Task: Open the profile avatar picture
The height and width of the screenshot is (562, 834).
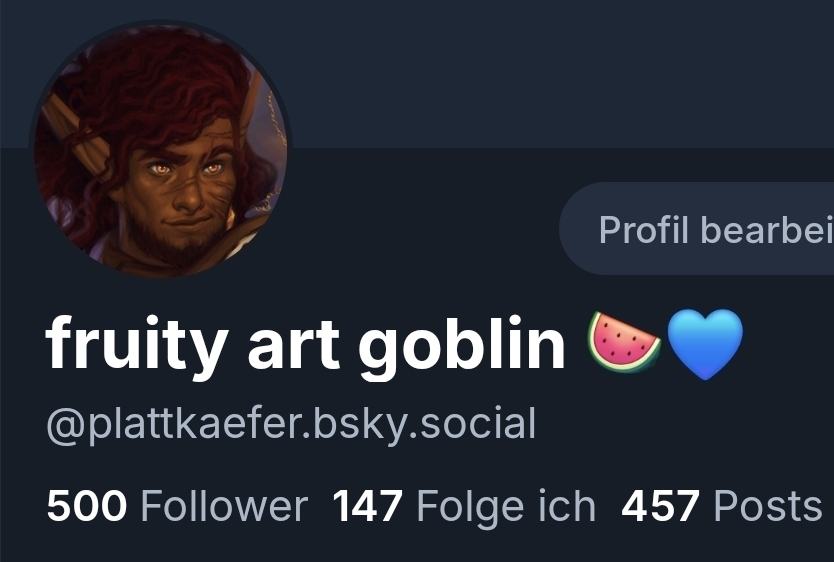Action: [160, 151]
